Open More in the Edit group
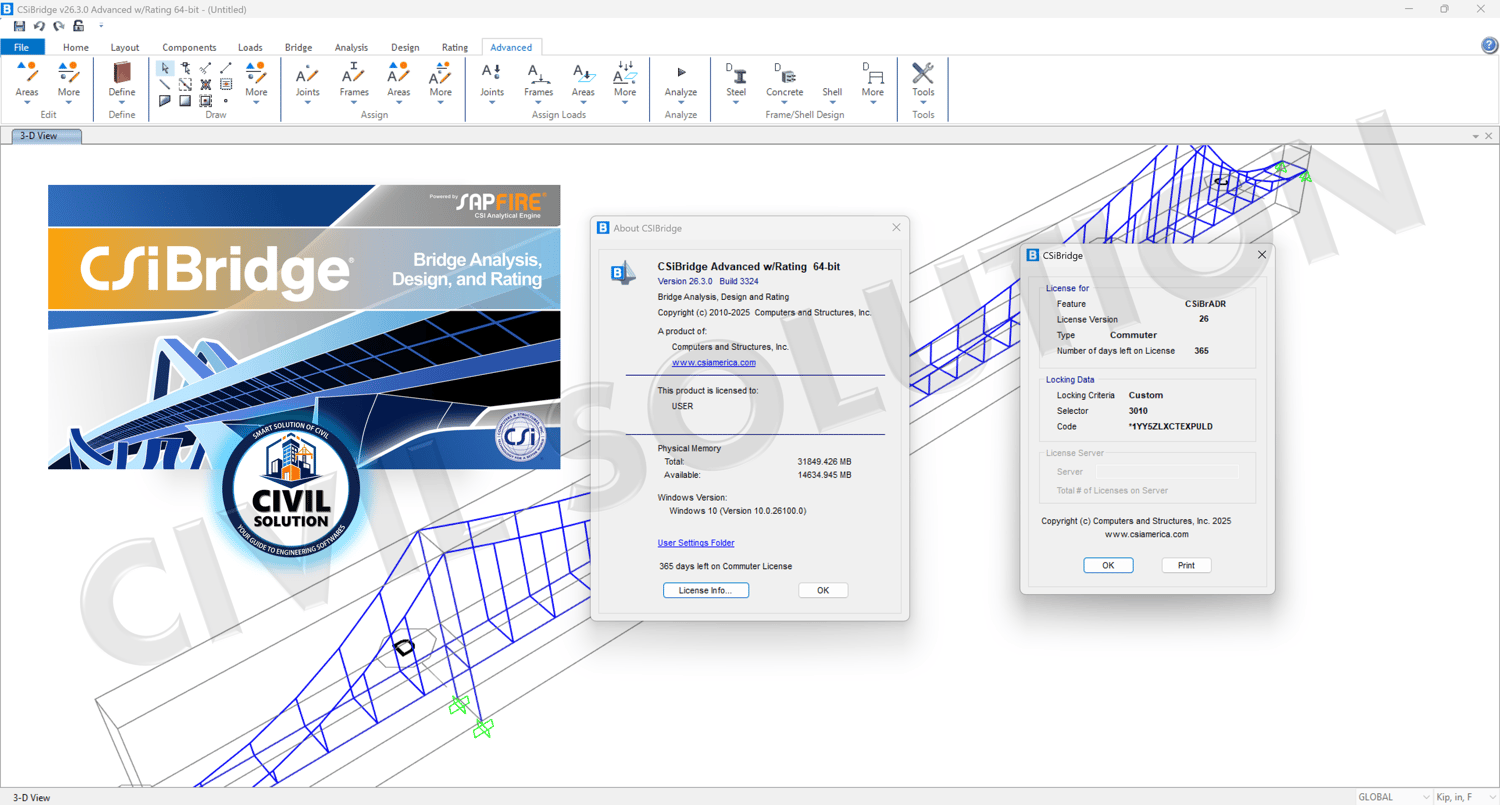1500x805 pixels. pos(68,82)
